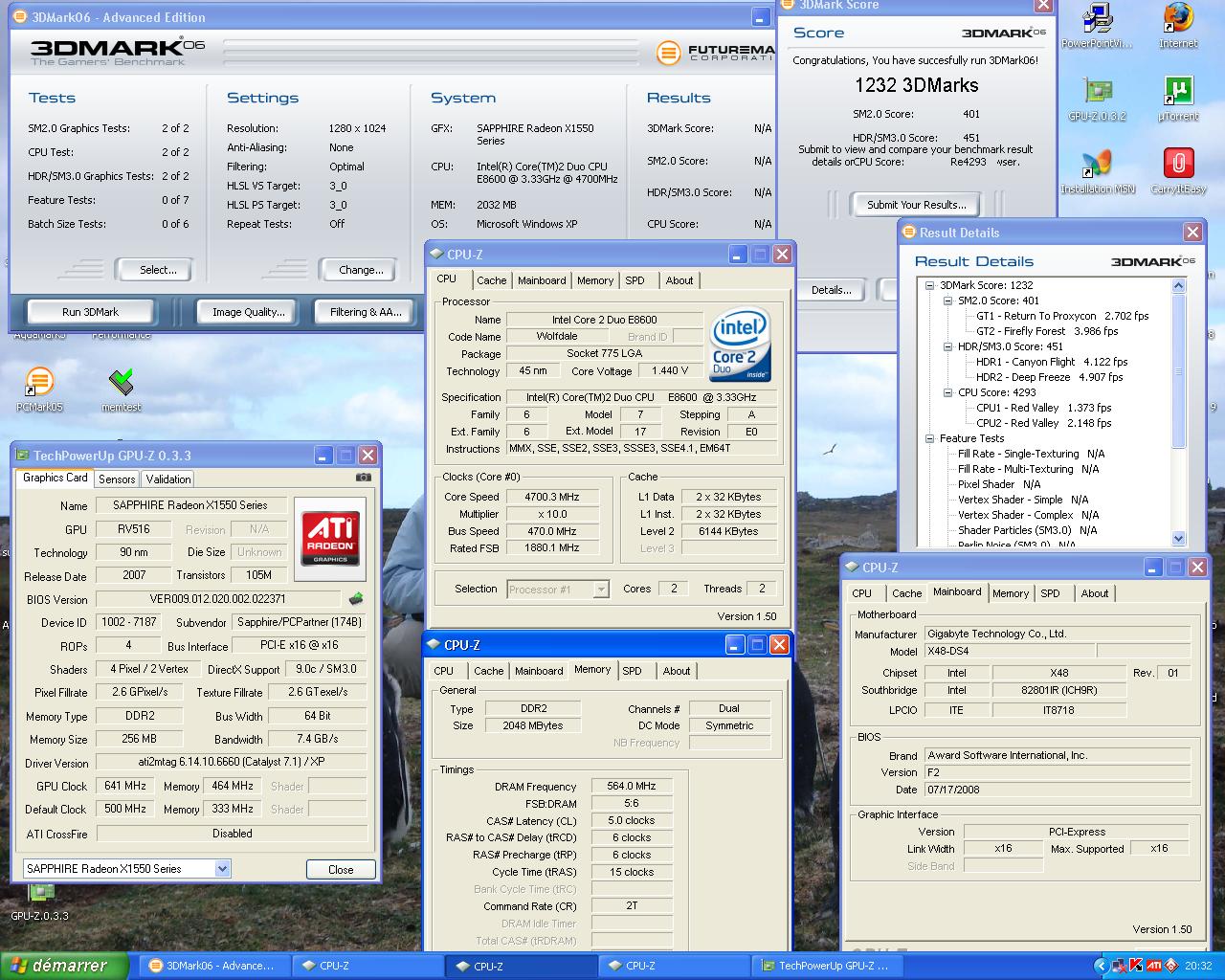Open PowerPoint Viewer desktop icon

pos(1096,26)
